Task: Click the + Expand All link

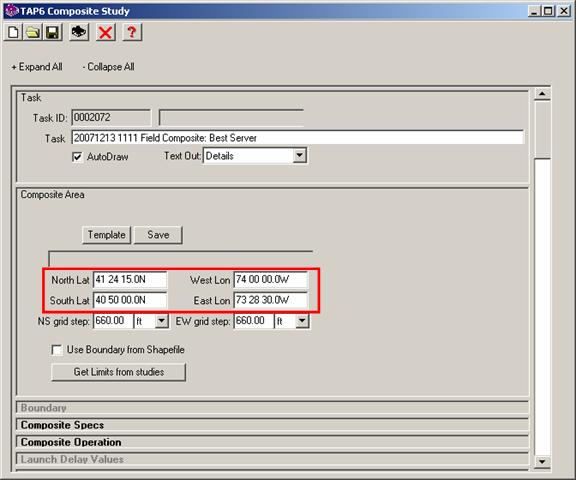Action: [x=37, y=67]
